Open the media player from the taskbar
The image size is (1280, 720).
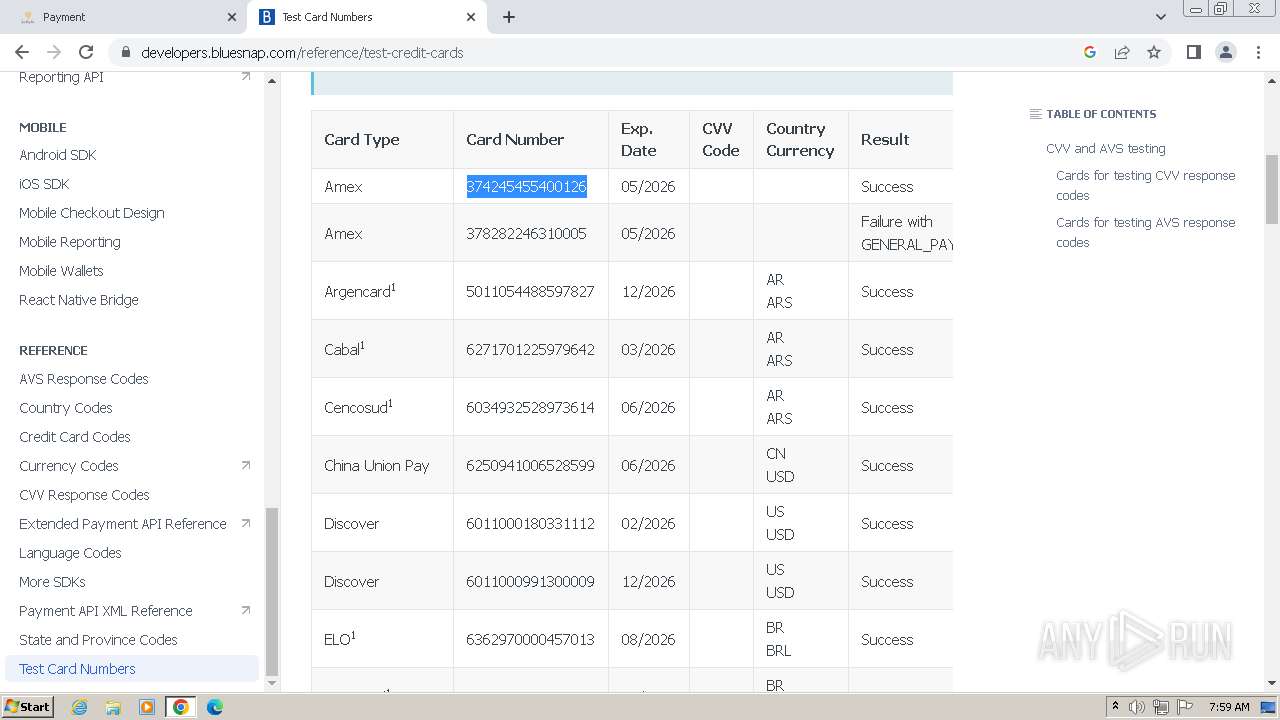tap(147, 707)
